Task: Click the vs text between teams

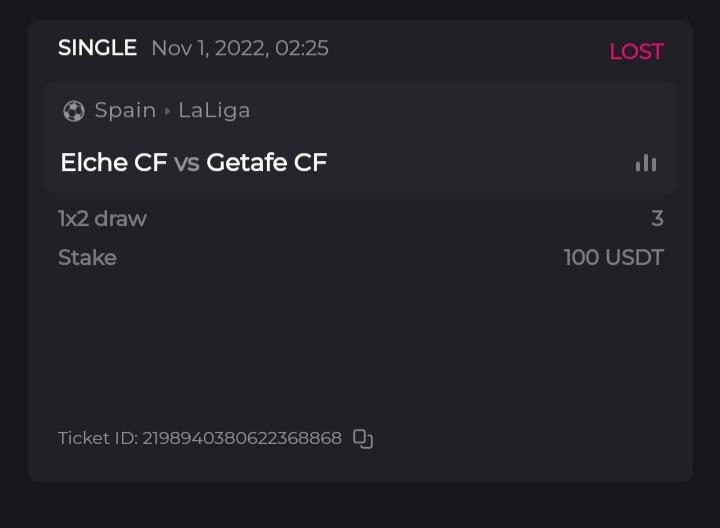Action: 187,163
